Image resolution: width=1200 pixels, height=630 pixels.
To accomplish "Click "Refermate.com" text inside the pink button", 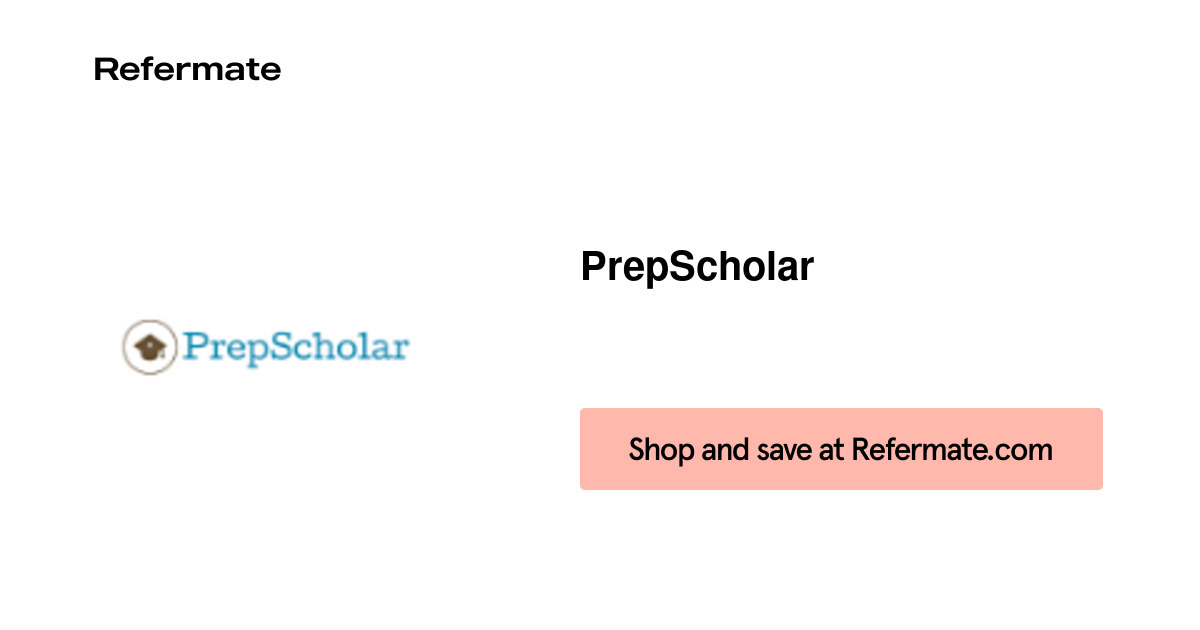I will pyautogui.click(x=951, y=449).
